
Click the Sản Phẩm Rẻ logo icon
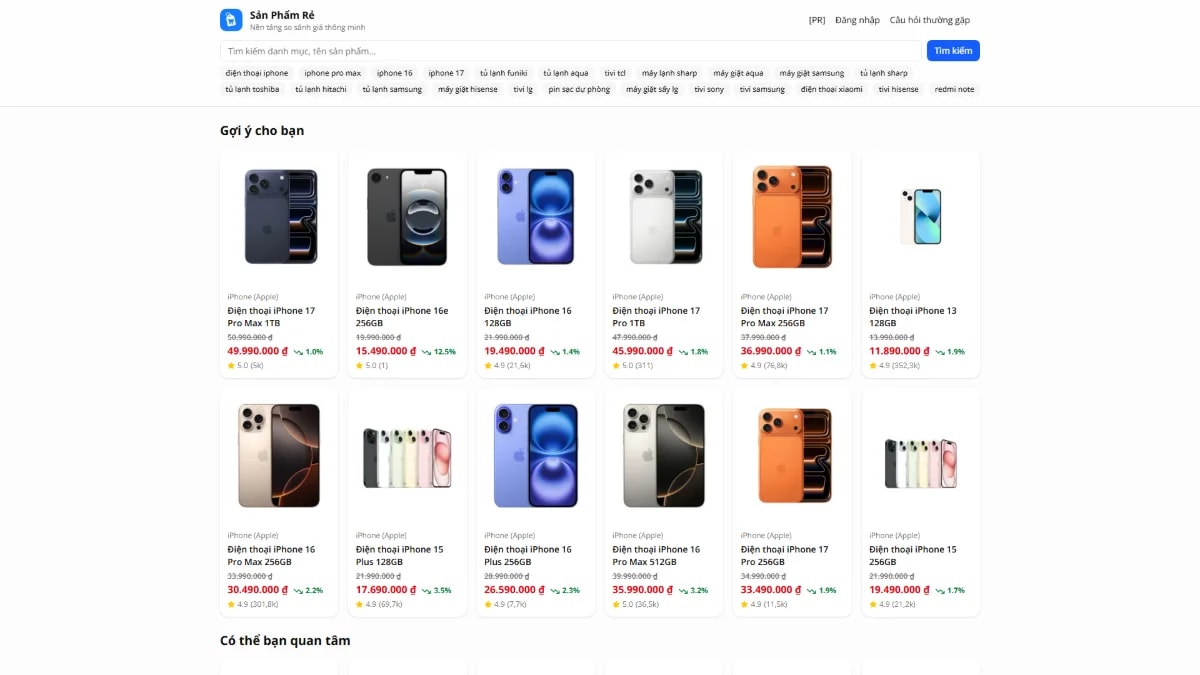(x=231, y=20)
